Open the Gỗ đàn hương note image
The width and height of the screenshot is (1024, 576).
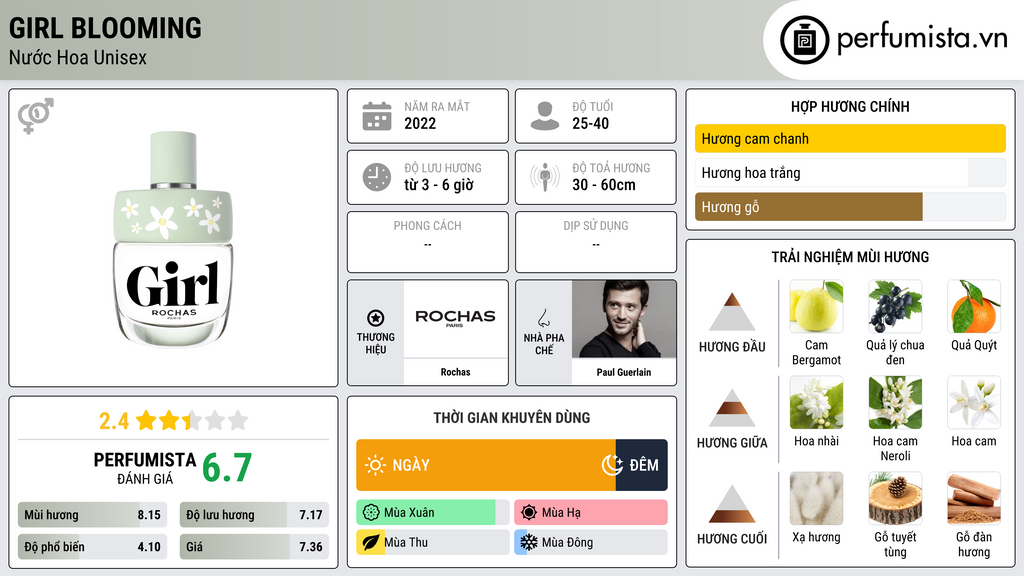974,498
